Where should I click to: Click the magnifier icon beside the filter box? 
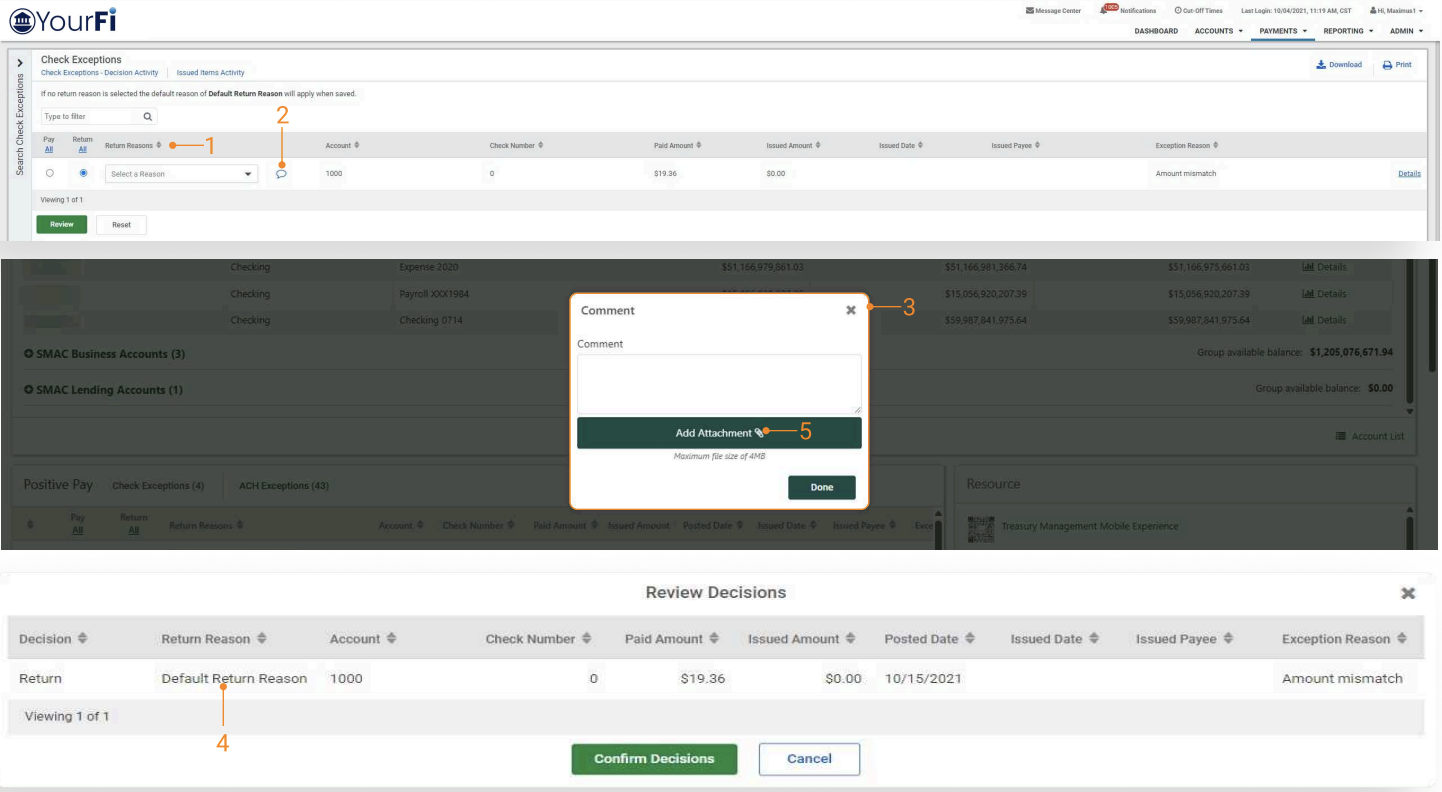tap(147, 117)
